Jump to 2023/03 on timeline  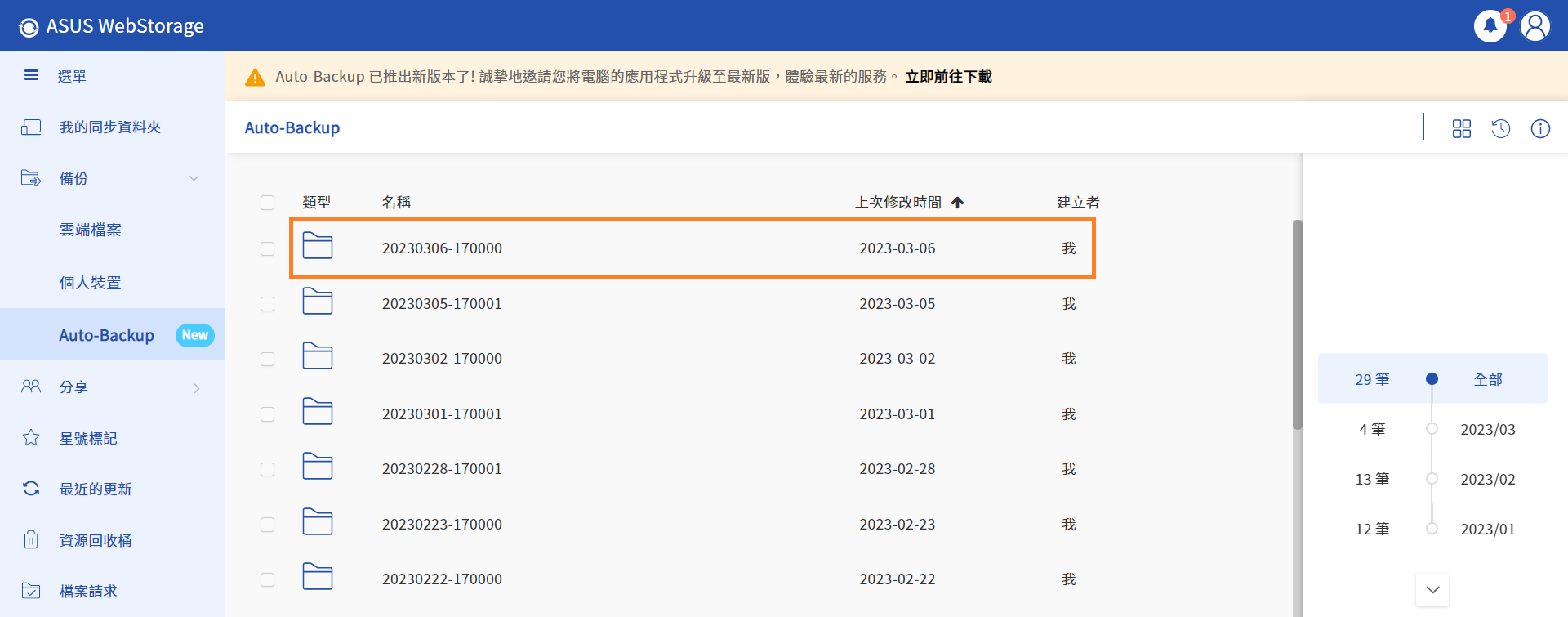pos(1488,429)
